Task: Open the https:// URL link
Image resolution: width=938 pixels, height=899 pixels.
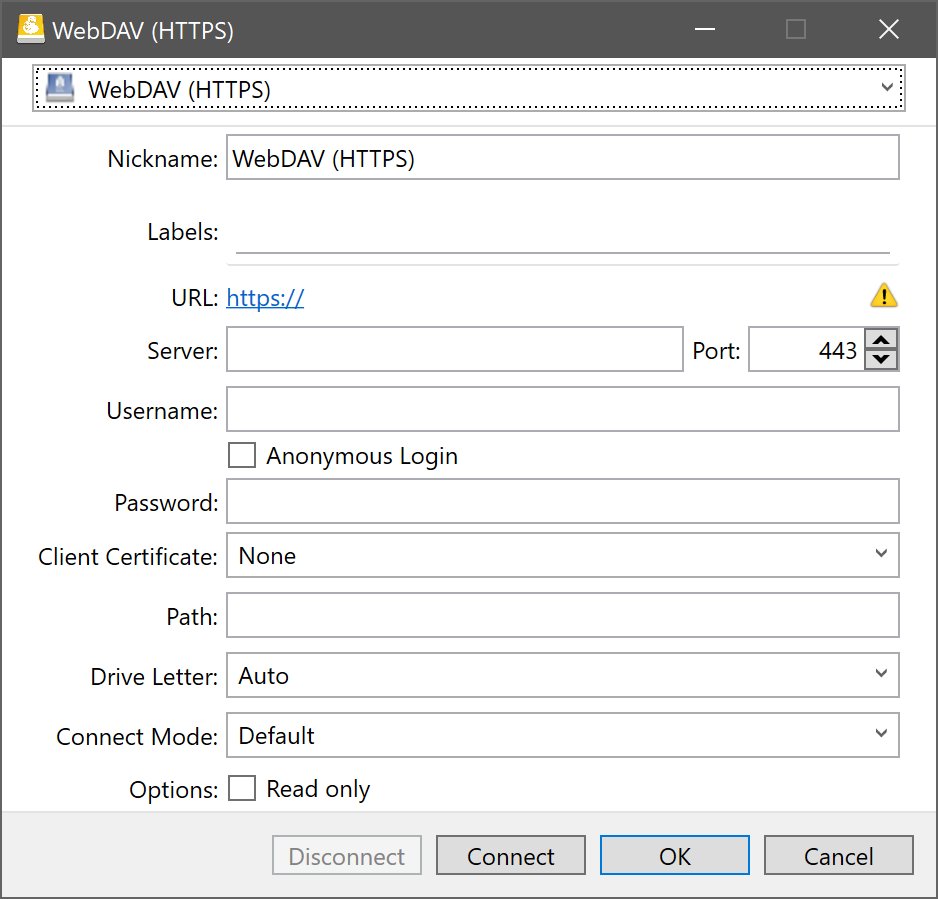Action: pyautogui.click(x=265, y=298)
